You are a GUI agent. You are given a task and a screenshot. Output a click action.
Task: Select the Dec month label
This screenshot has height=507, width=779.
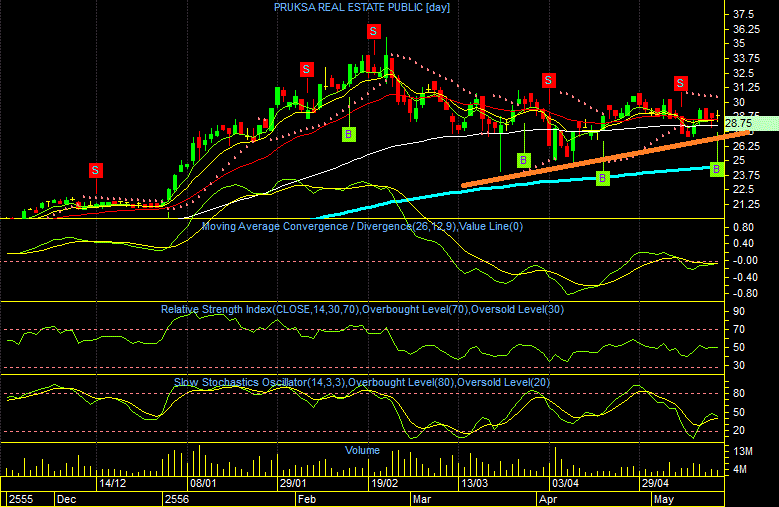pyautogui.click(x=66, y=500)
